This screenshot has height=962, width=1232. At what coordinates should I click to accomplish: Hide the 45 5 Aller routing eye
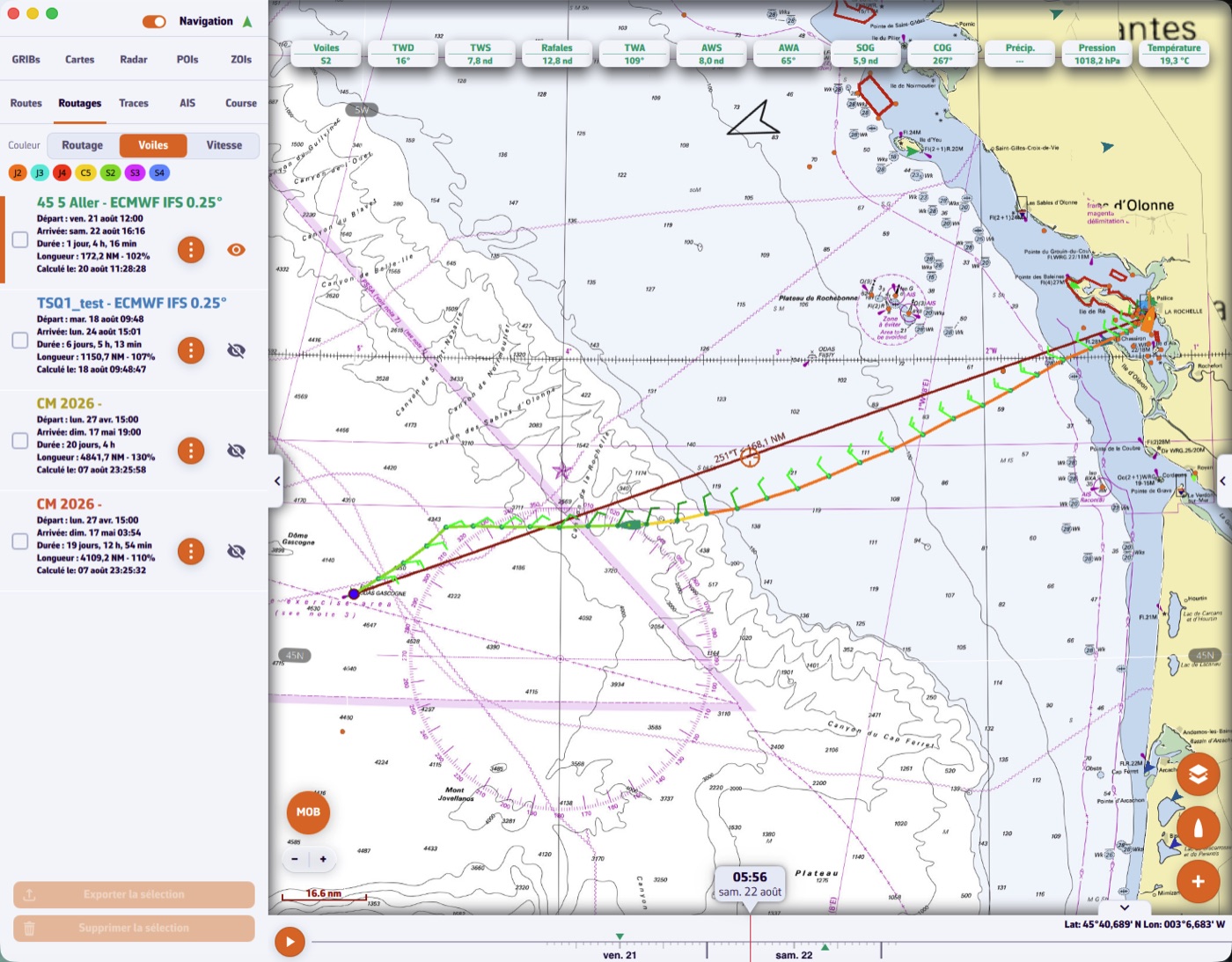coord(236,250)
